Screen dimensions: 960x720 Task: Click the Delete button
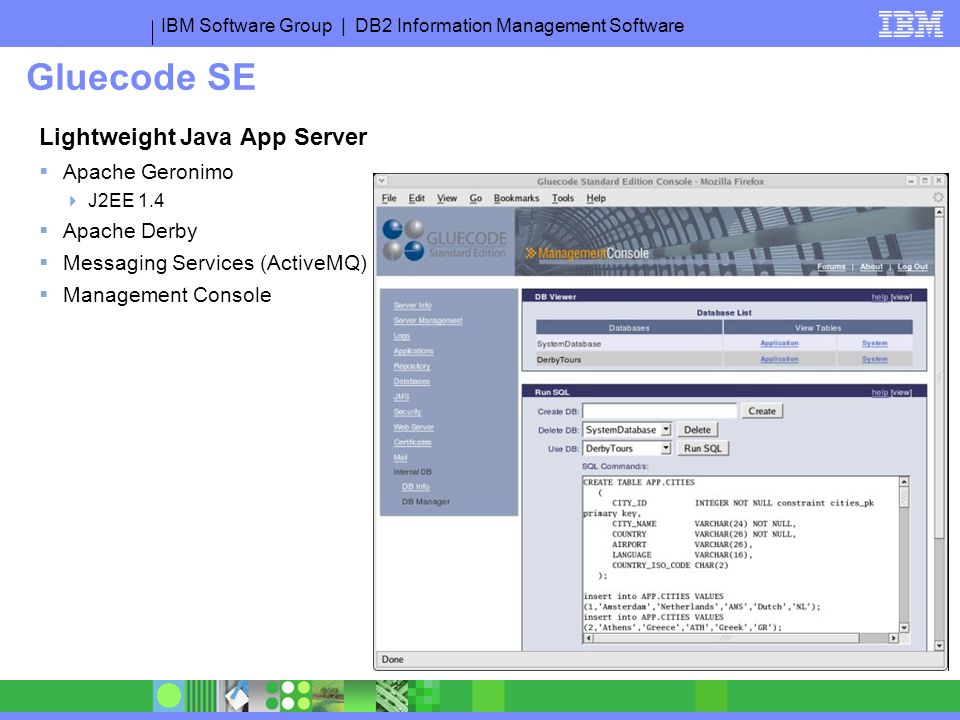[697, 430]
